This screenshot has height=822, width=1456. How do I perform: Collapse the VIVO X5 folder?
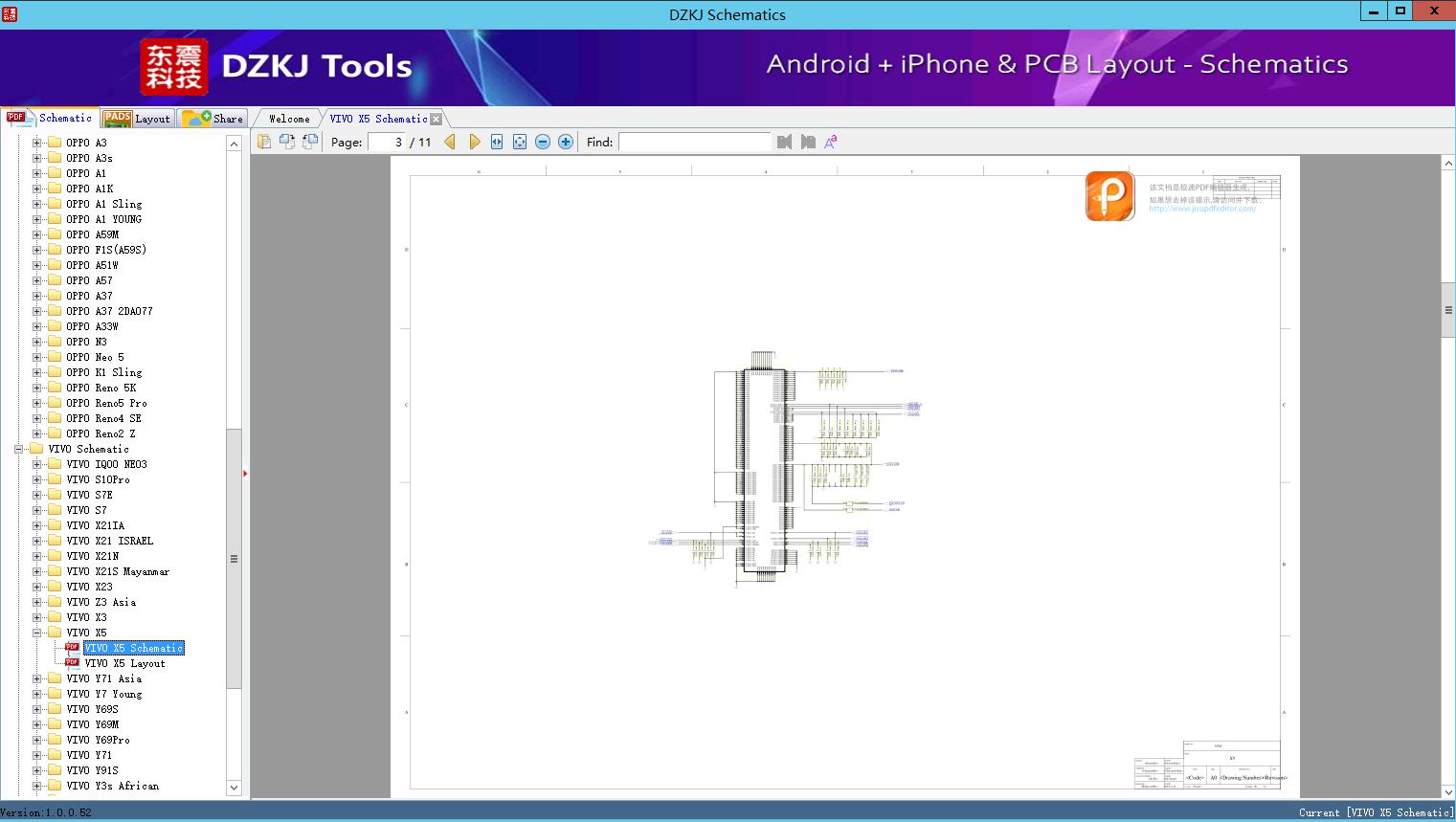point(37,633)
